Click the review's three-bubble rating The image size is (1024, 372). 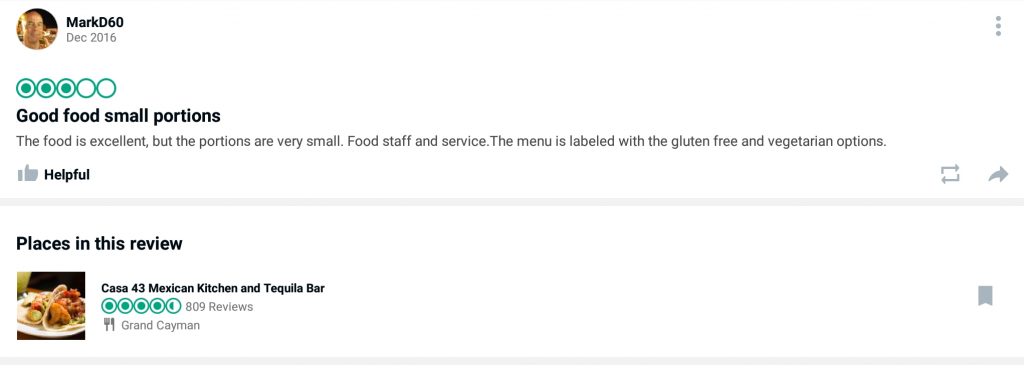pyautogui.click(x=66, y=88)
